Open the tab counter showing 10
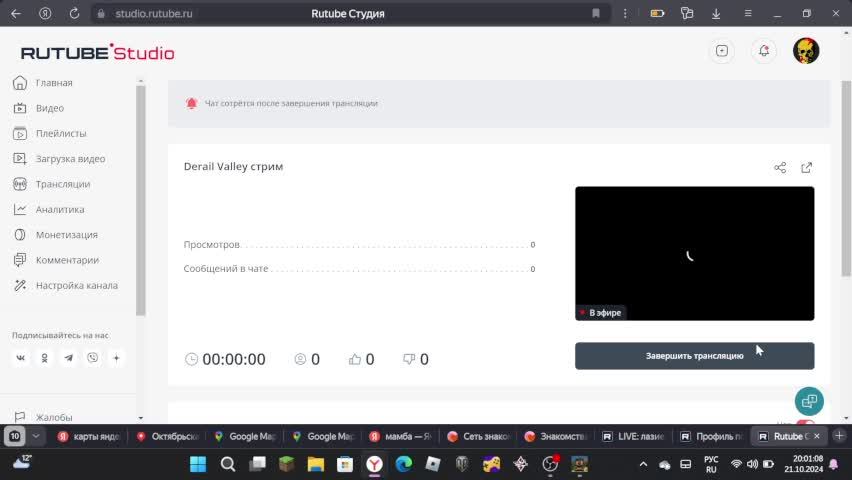Screen dimensions: 852x480 (x=15, y=436)
